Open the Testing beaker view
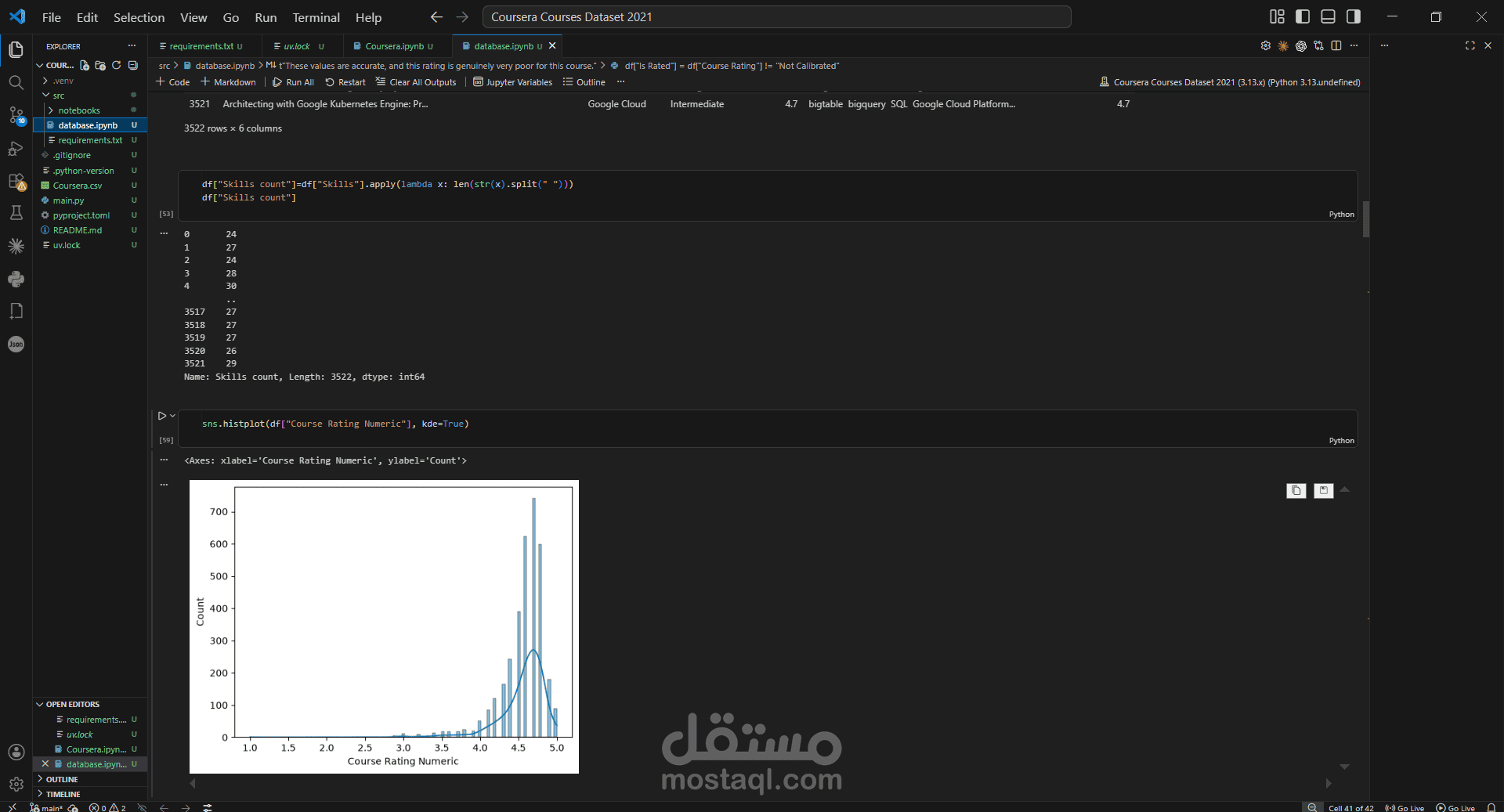Image resolution: width=1504 pixels, height=812 pixels. pos(16,213)
